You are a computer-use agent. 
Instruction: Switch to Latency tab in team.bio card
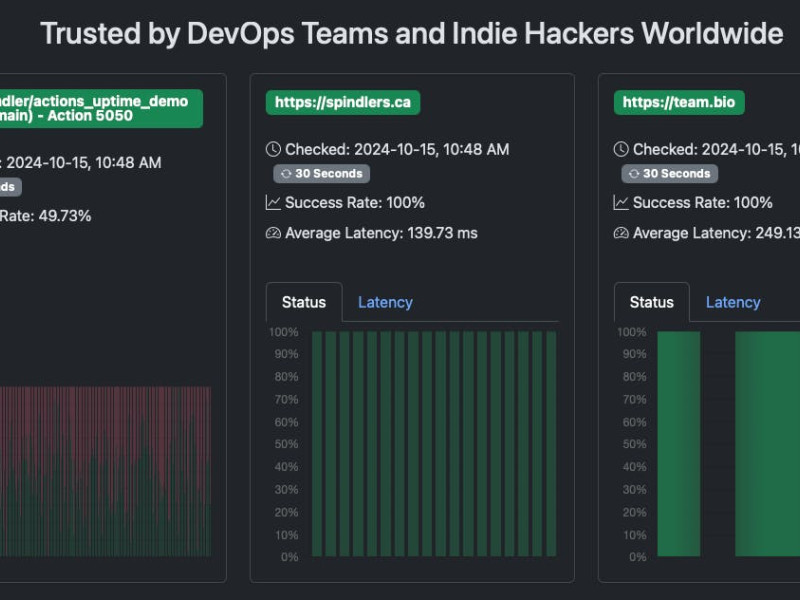pos(733,302)
